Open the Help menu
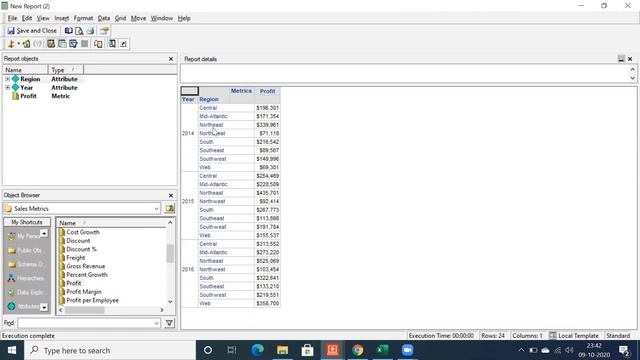 [184, 18]
